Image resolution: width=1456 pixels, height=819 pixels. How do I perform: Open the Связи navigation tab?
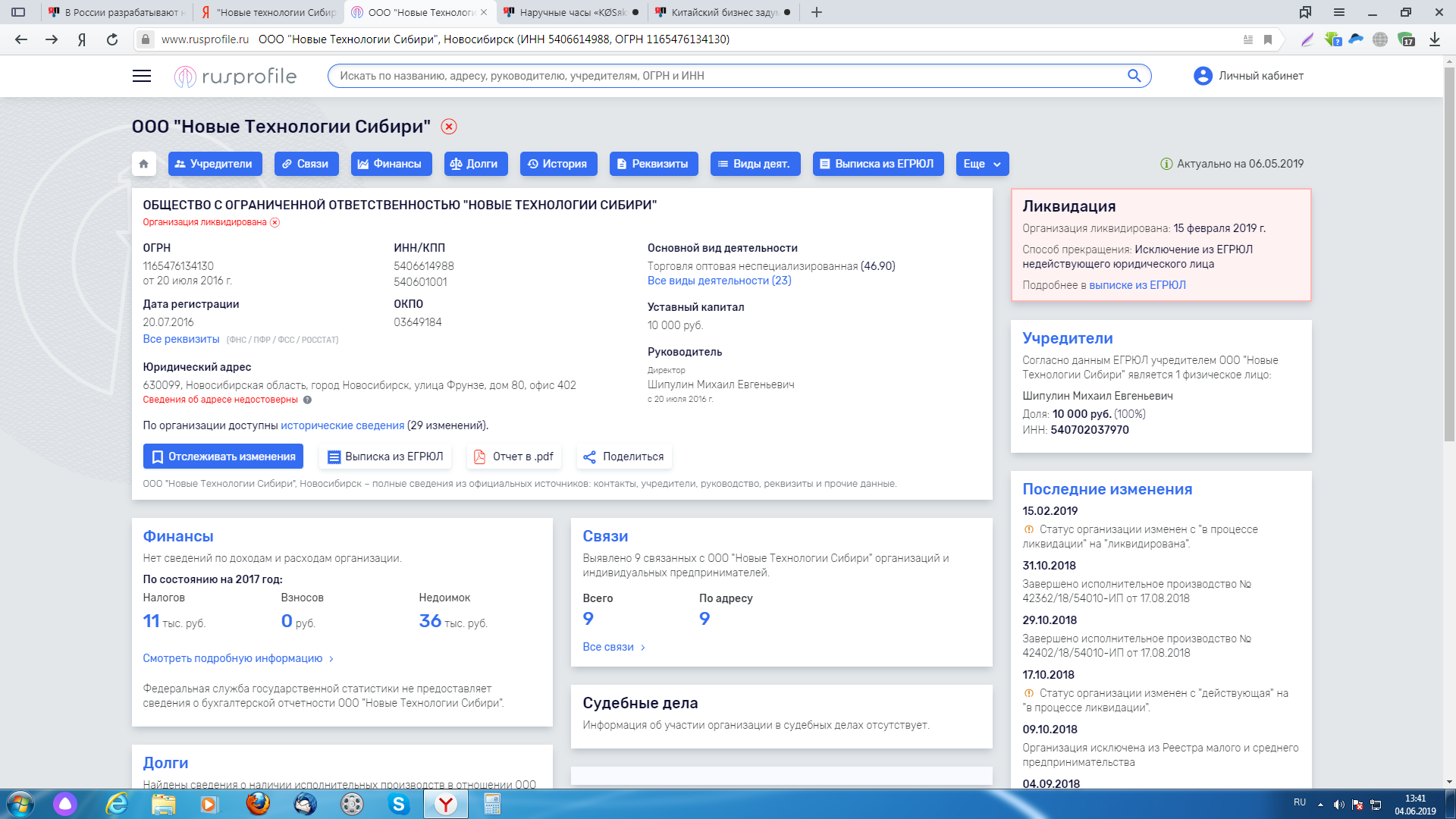pos(306,164)
